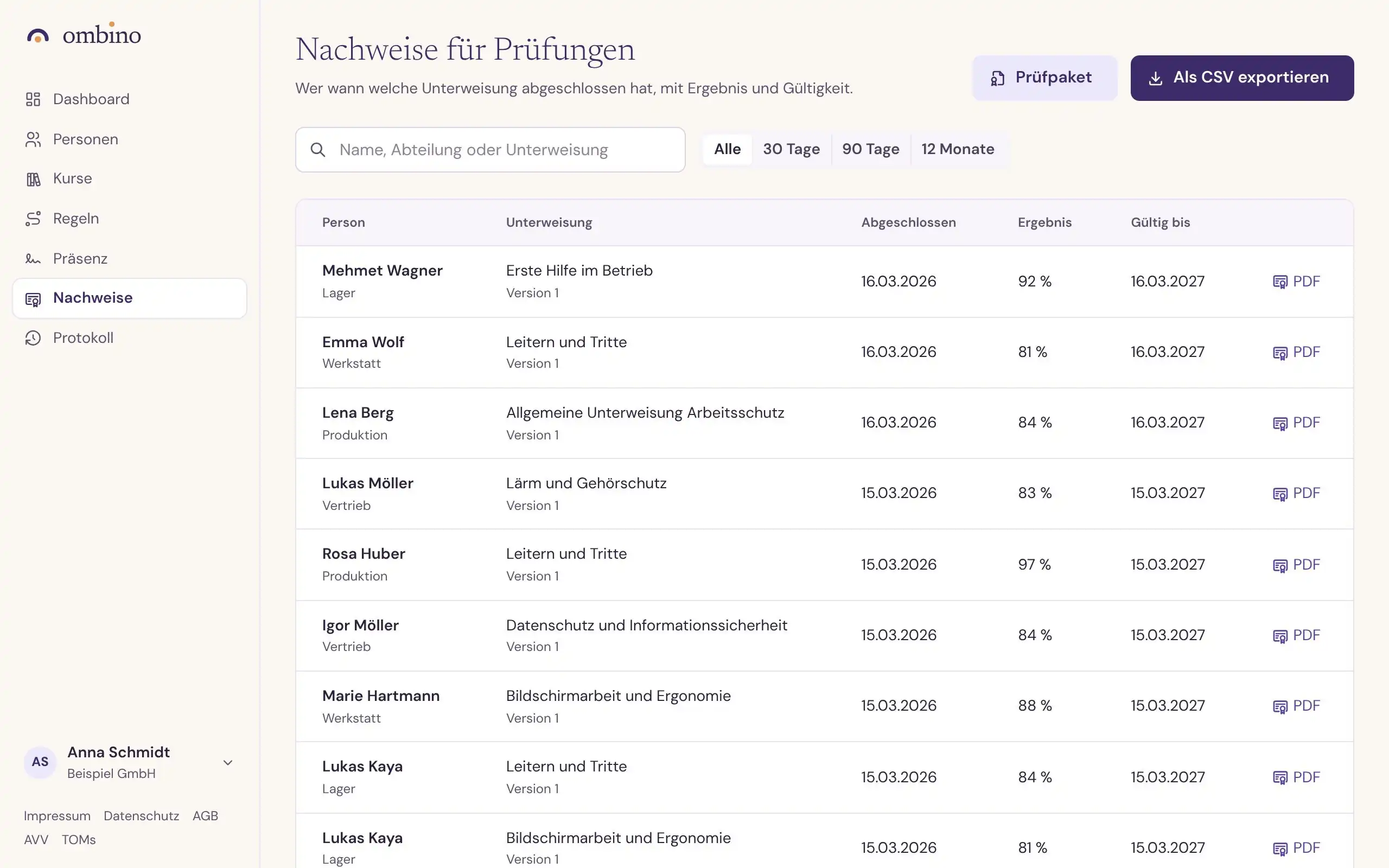
Task: Click the Protokoll history clock icon
Action: 33,338
